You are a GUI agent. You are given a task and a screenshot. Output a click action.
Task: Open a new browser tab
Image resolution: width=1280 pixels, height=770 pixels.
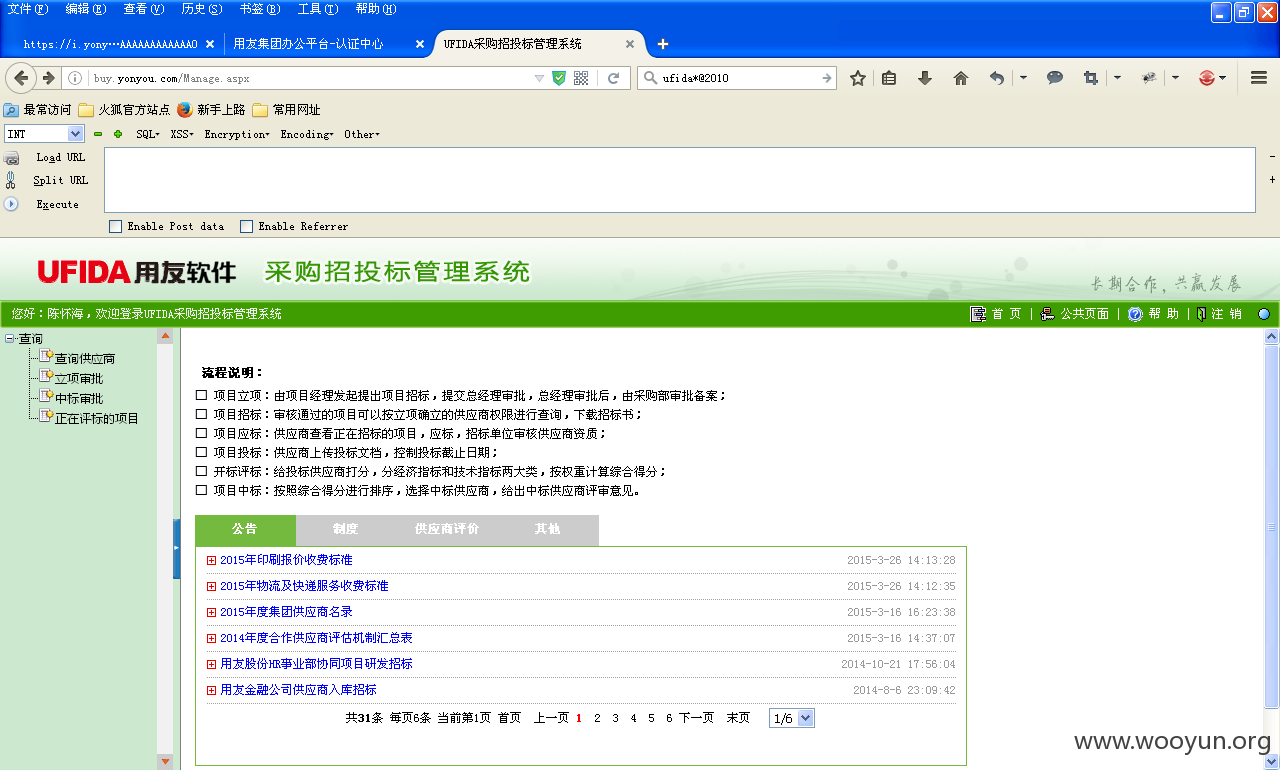[x=662, y=44]
